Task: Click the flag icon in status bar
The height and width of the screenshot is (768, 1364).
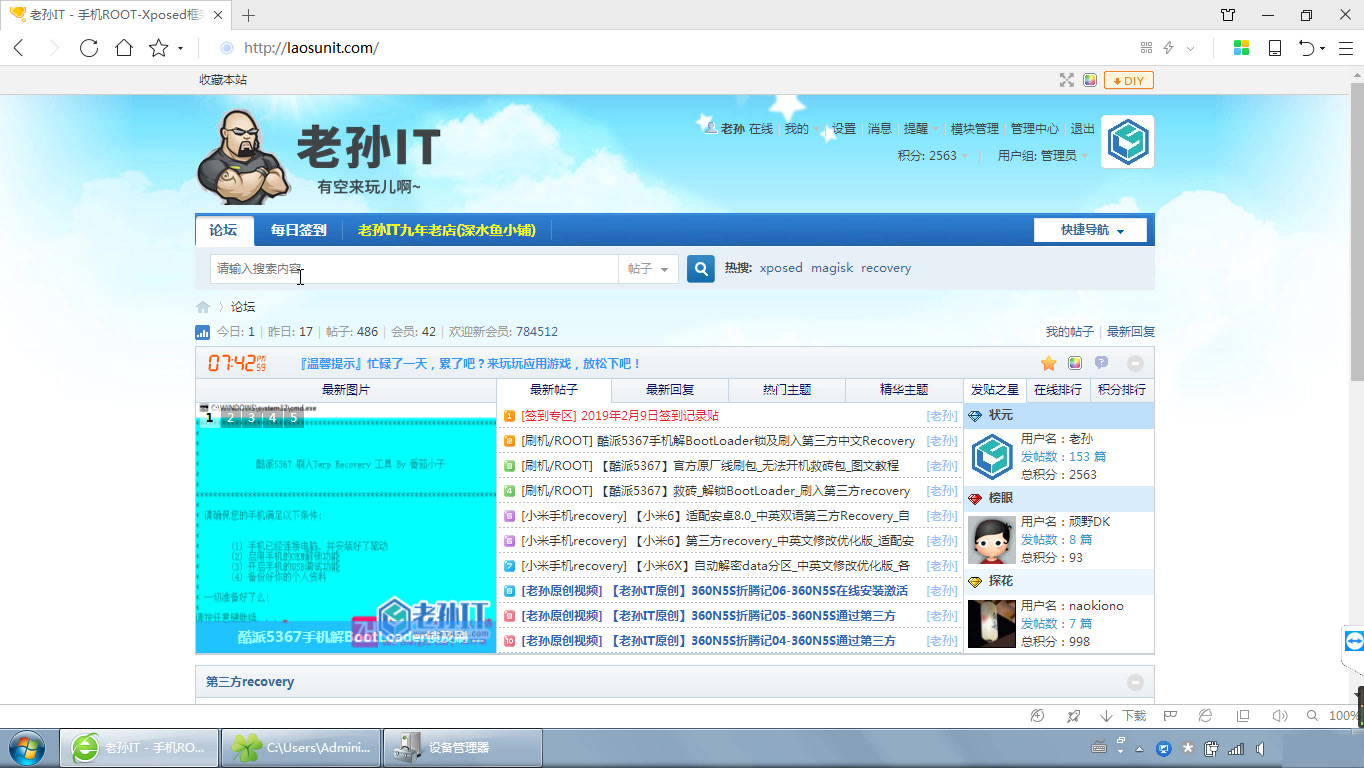Action: point(1170,716)
